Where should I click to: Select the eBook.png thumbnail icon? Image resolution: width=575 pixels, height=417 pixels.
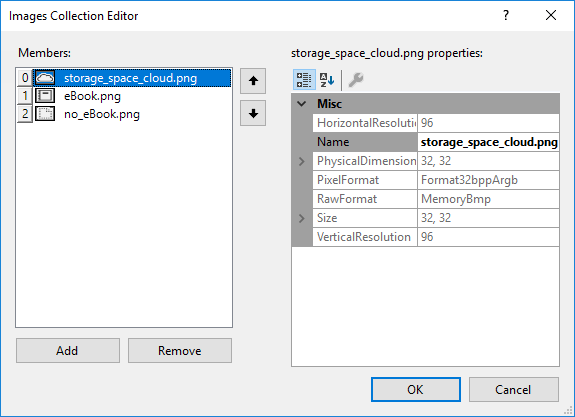click(45, 96)
